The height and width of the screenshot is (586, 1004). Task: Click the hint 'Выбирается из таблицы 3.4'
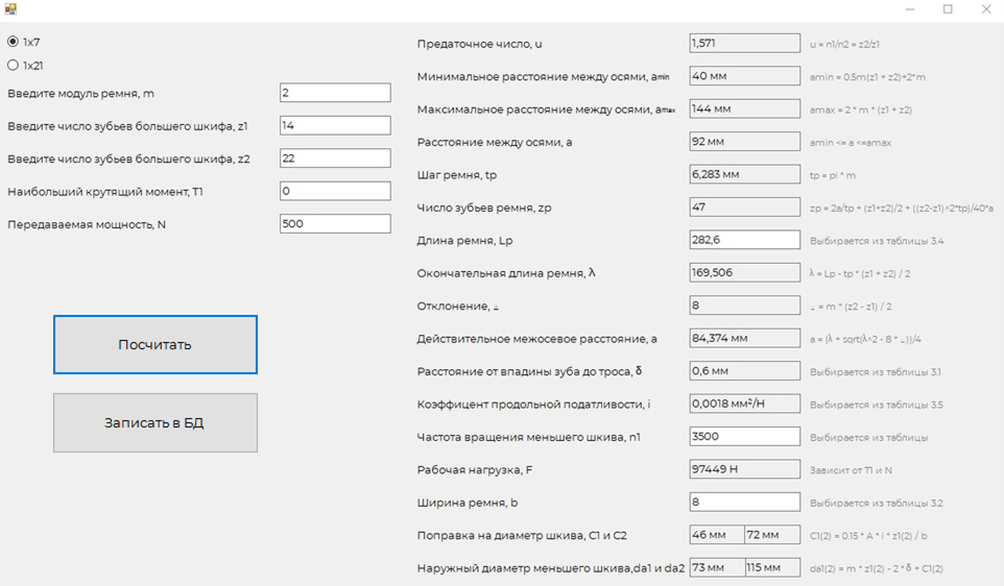click(x=877, y=241)
